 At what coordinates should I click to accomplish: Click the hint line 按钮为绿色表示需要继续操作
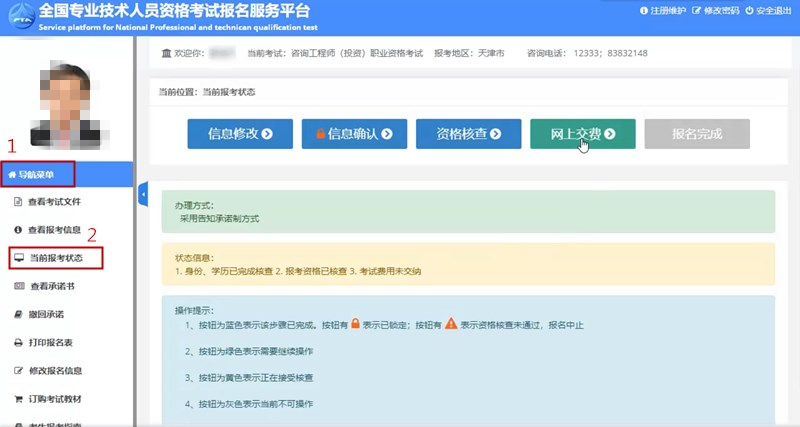point(249,351)
